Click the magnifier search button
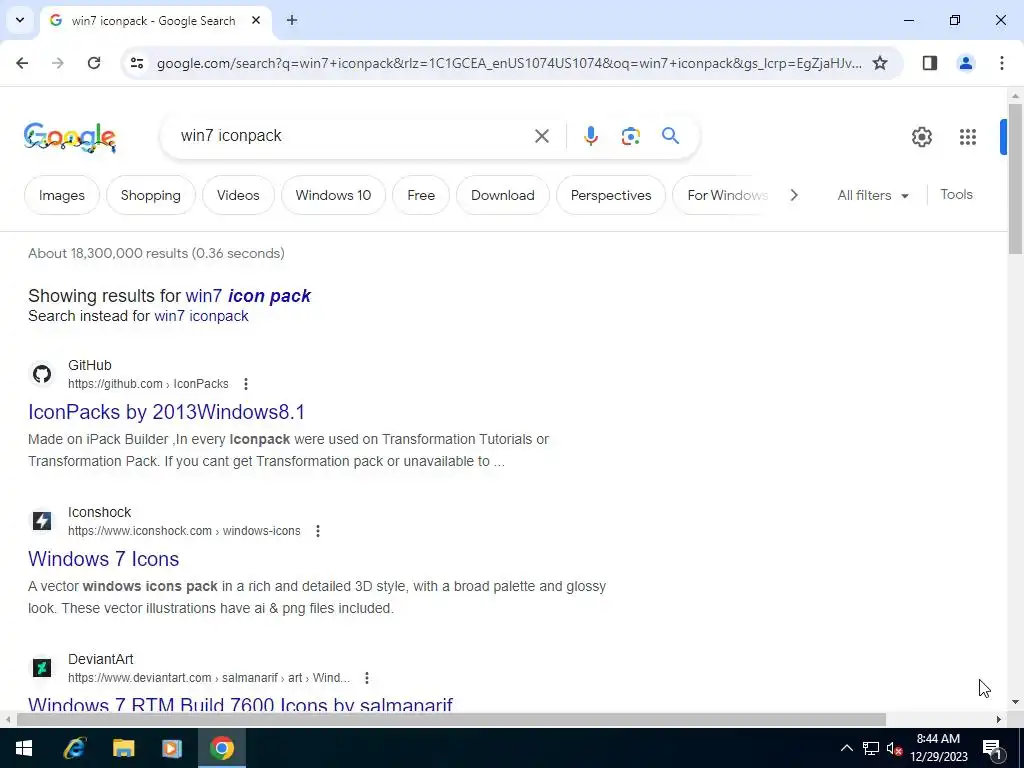Viewport: 1024px width, 768px height. point(670,136)
